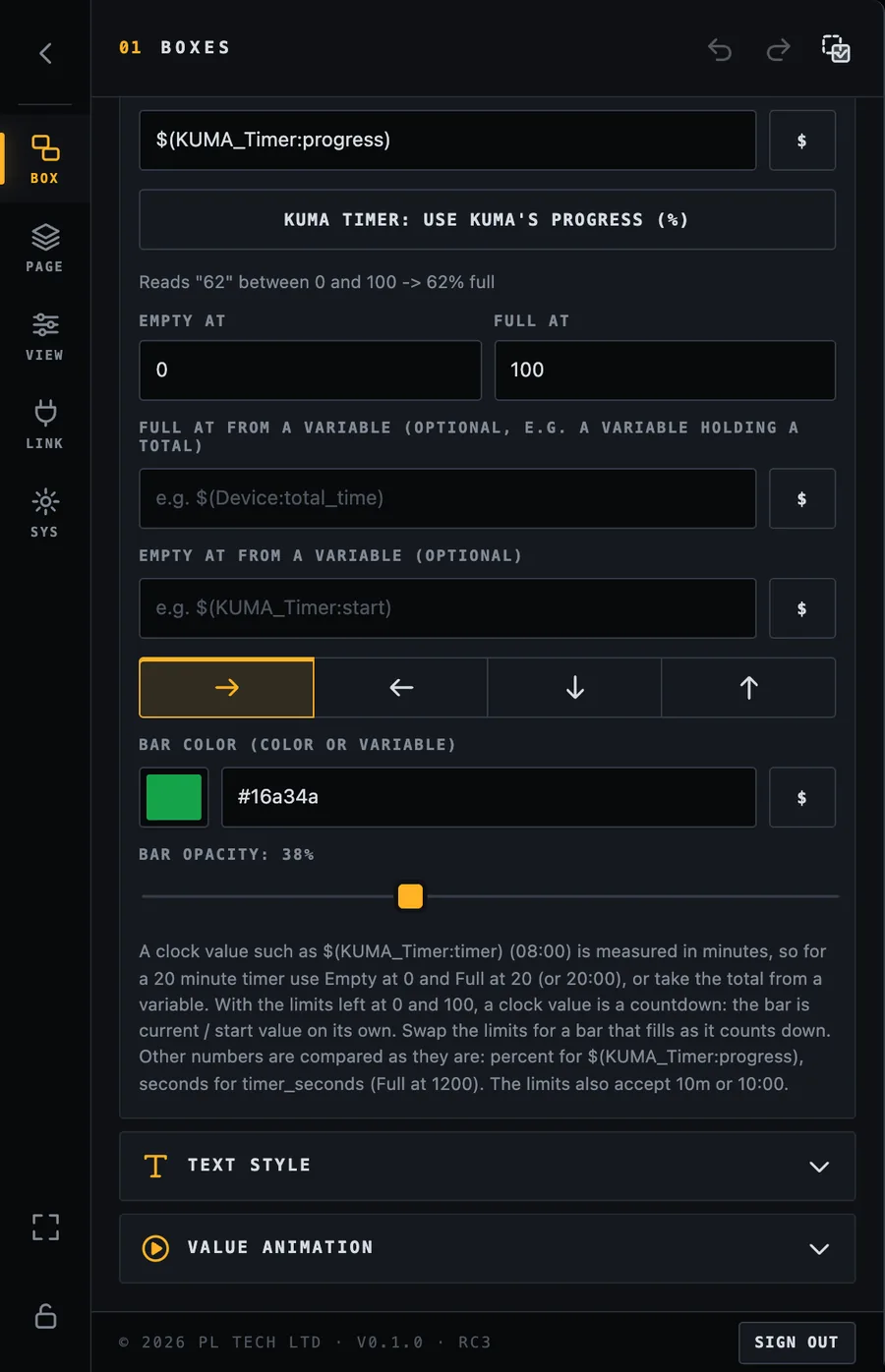Image resolution: width=885 pixels, height=1372 pixels.
Task: Switch to the PAGE sidebar tab
Action: pos(45,248)
